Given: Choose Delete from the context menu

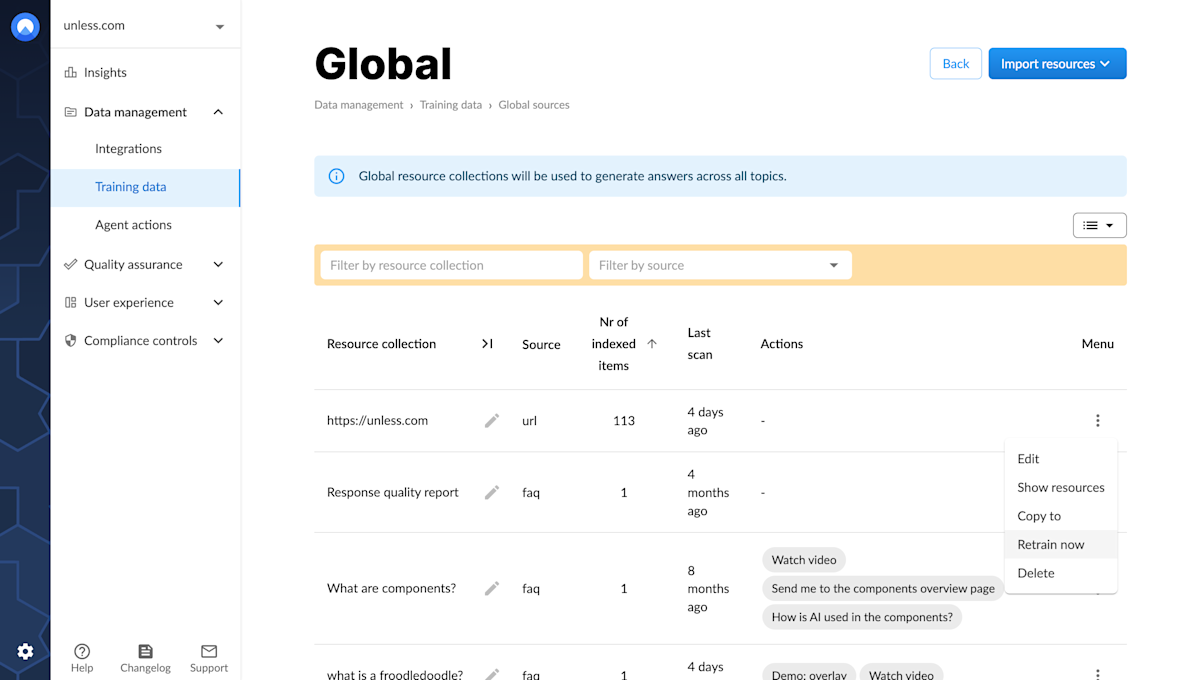Looking at the screenshot, I should pos(1060,573).
